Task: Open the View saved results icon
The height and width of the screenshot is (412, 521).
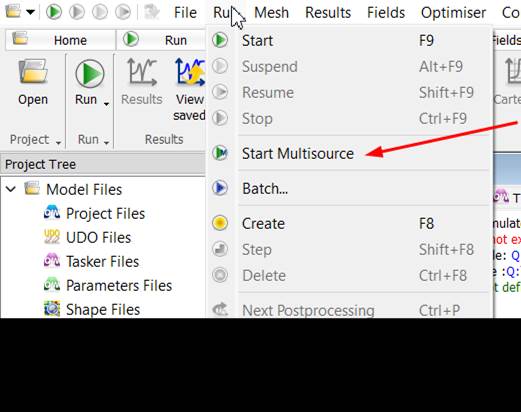Action: tap(190, 72)
